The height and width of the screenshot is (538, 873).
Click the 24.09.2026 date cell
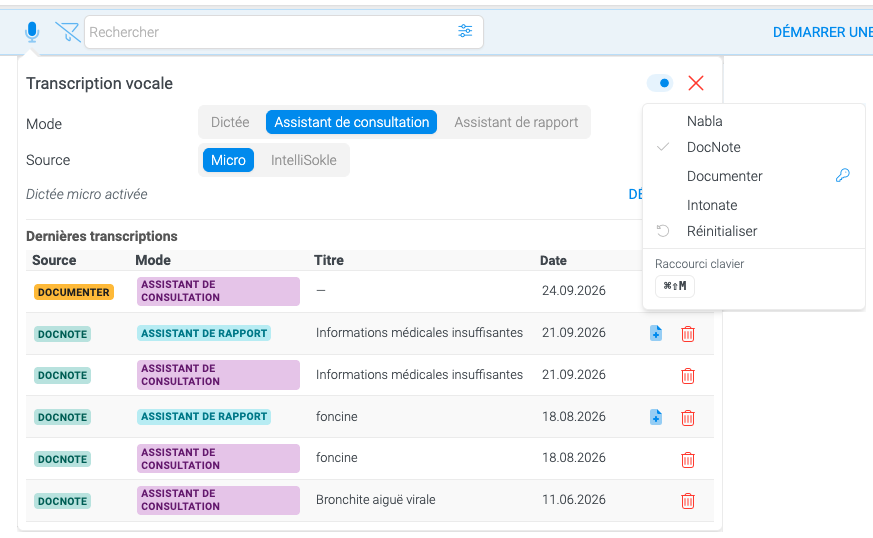tap(573, 291)
